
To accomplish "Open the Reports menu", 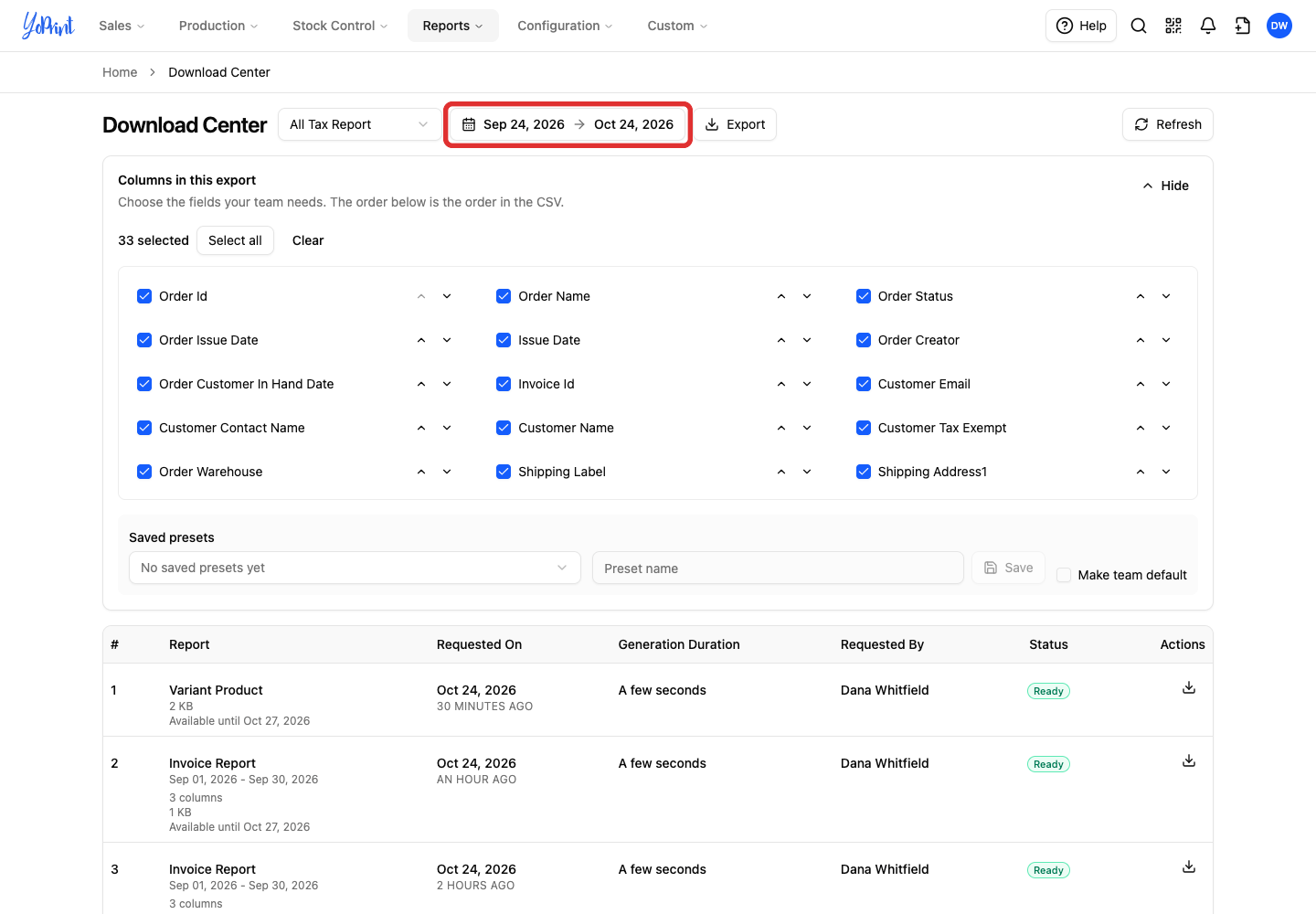I will tap(453, 26).
